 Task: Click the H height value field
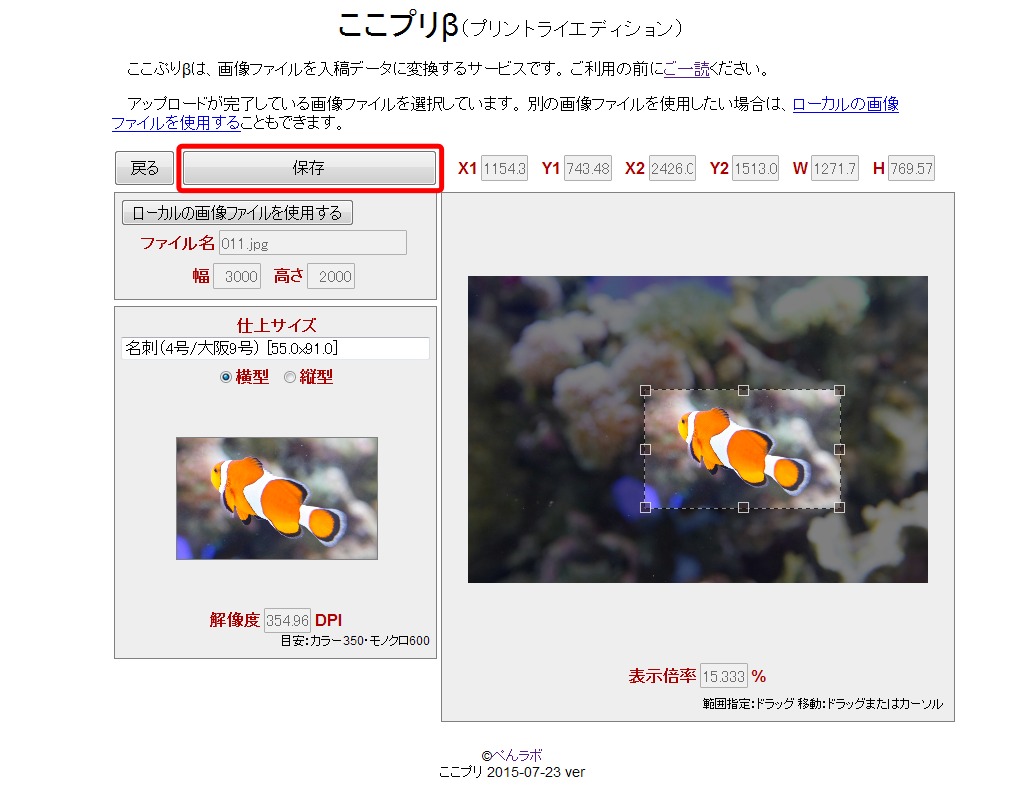pyautogui.click(x=912, y=168)
